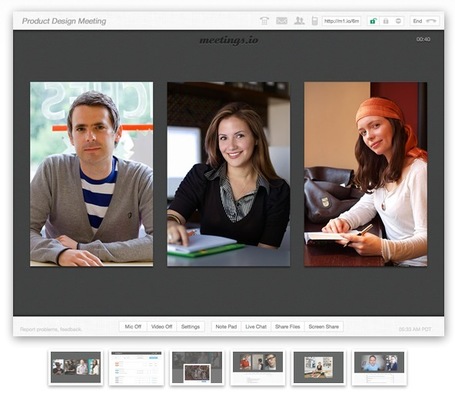The height and width of the screenshot is (400, 455).
Task: Toggle Video Off
Action: point(162,327)
